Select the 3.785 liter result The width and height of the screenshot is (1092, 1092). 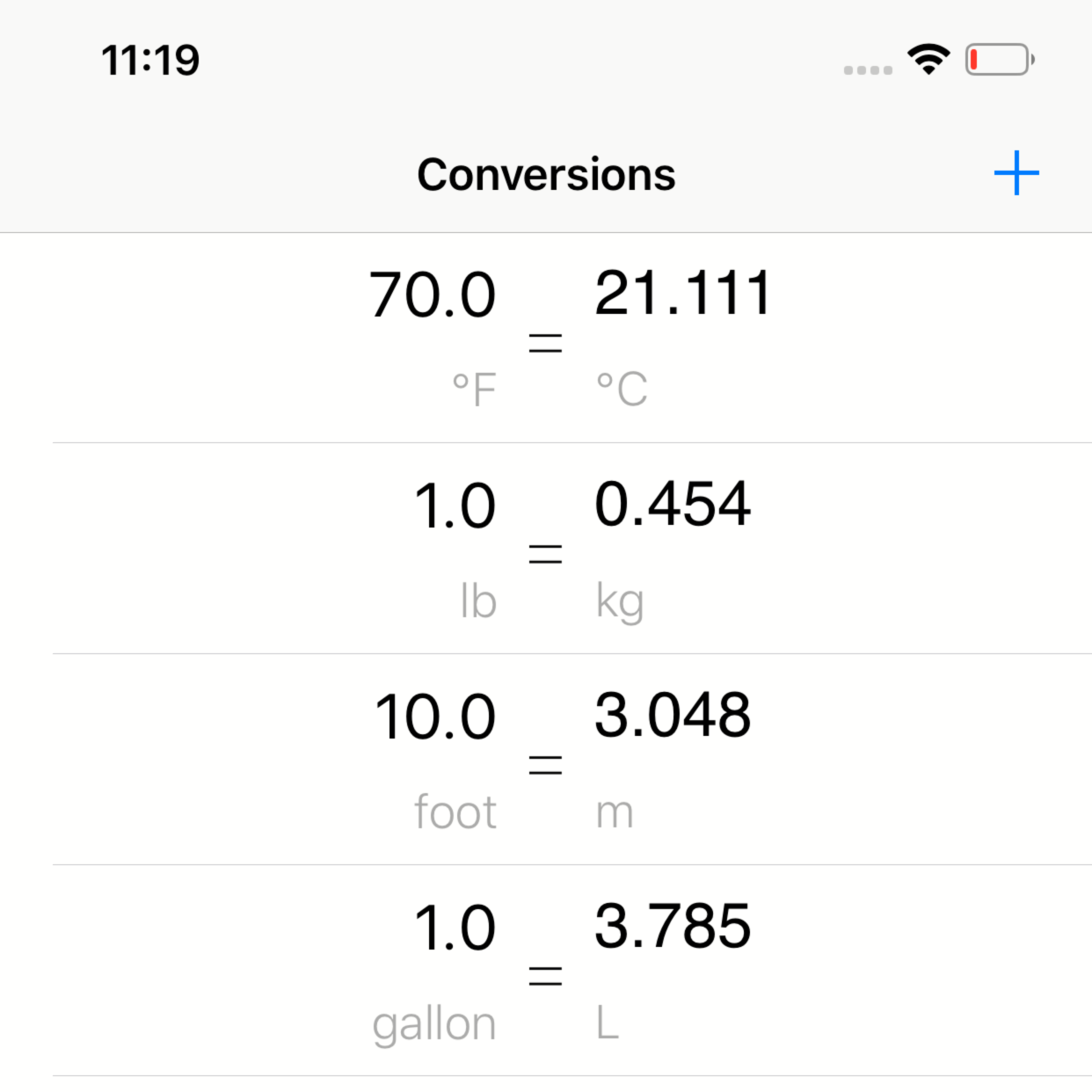click(673, 927)
